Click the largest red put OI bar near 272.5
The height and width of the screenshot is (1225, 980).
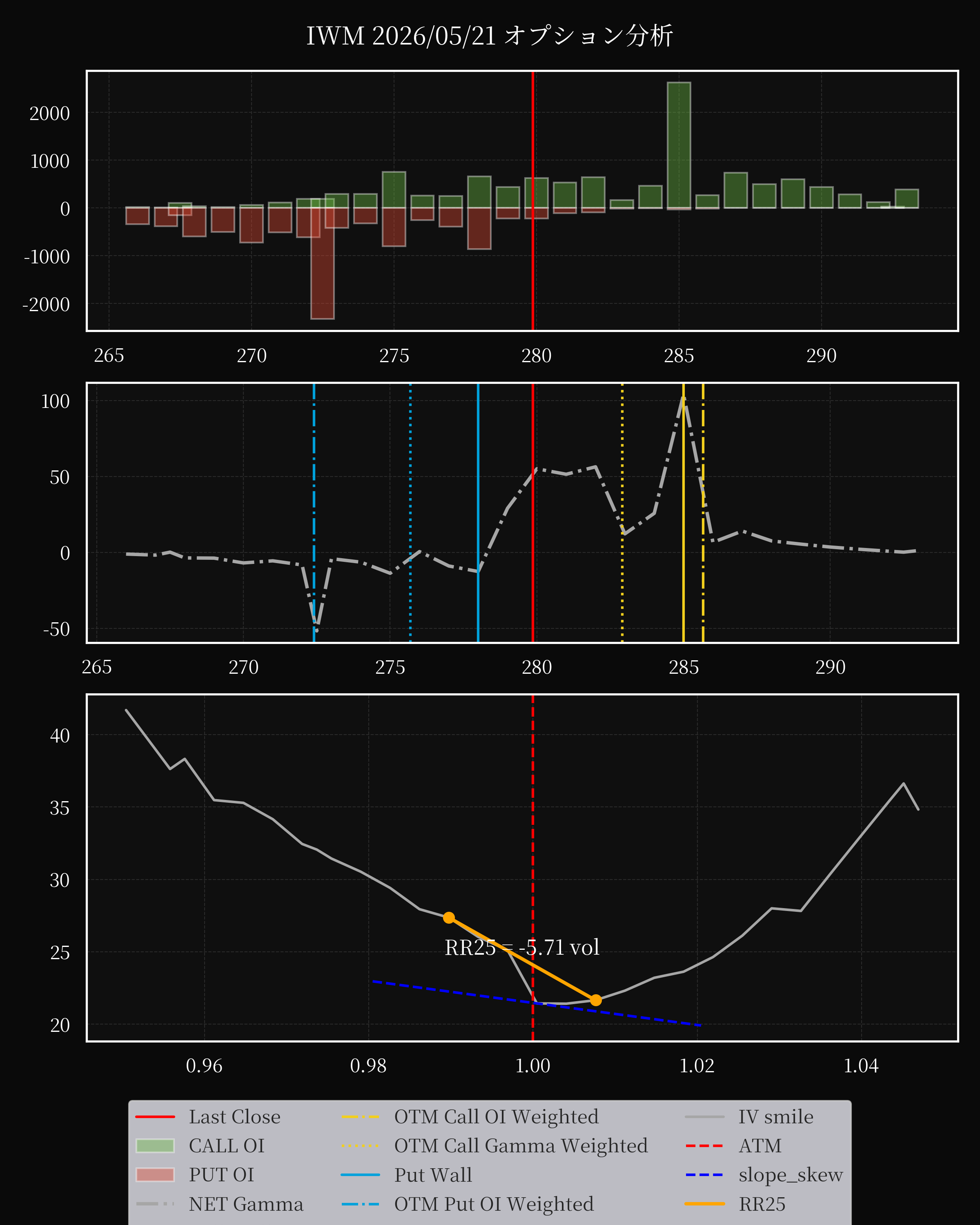(322, 263)
